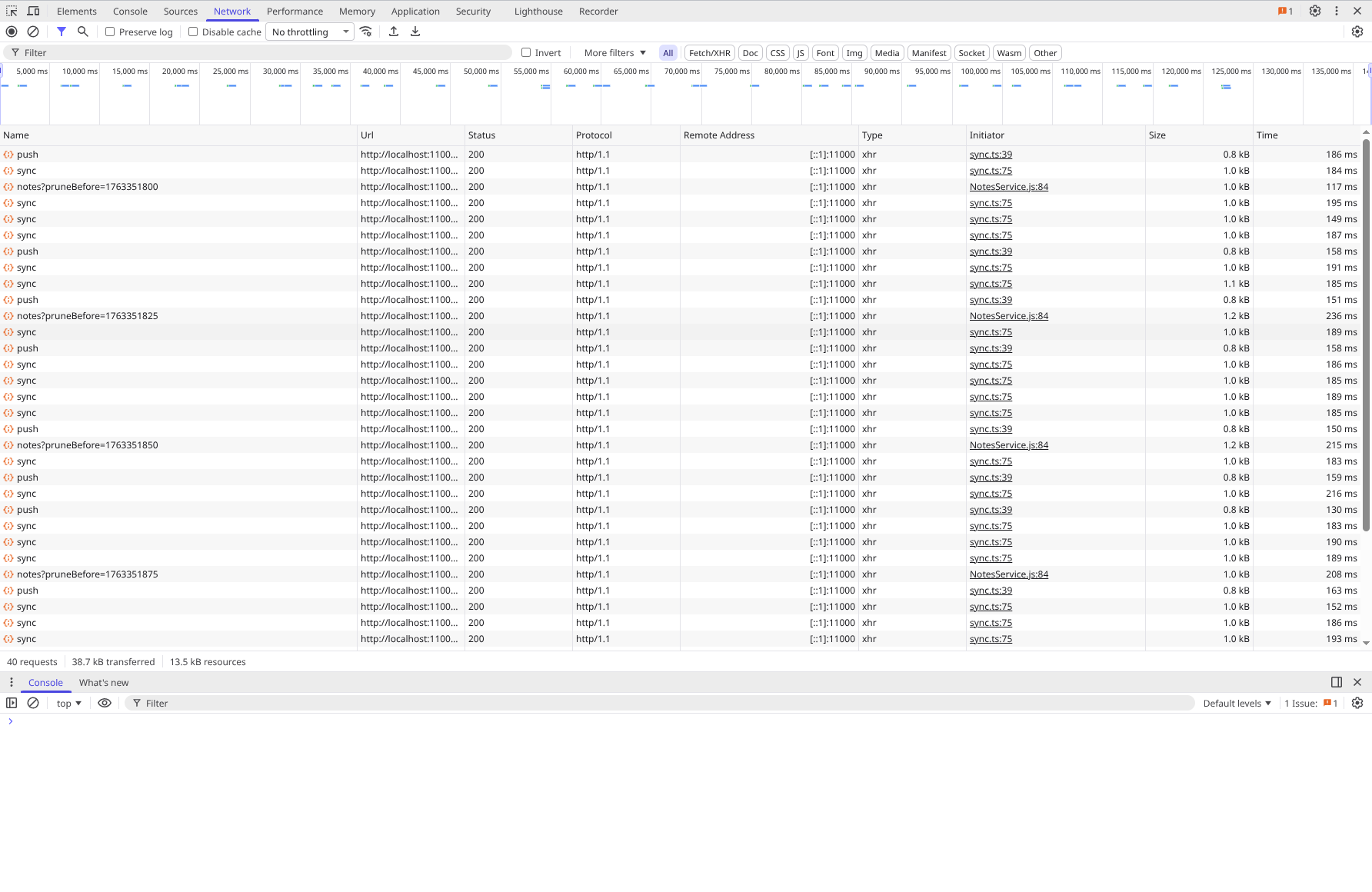Show the console sidebar
This screenshot has width=1372, height=892.
pos(12,703)
